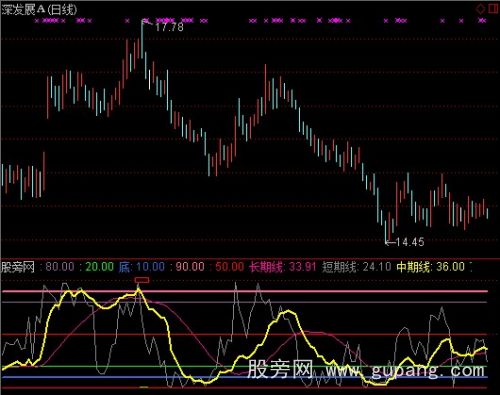Click the 短期线: 24.10 readout

[356, 267]
